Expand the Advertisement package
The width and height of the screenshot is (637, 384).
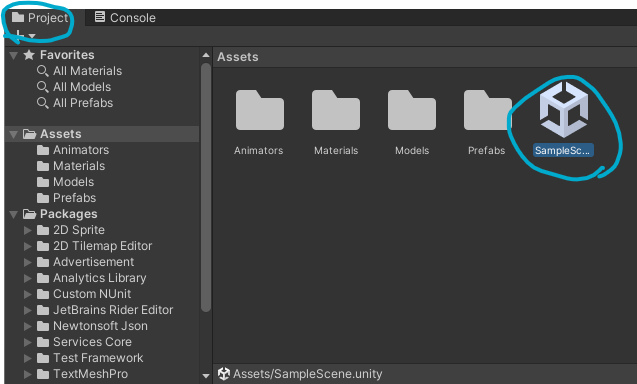click(28, 263)
